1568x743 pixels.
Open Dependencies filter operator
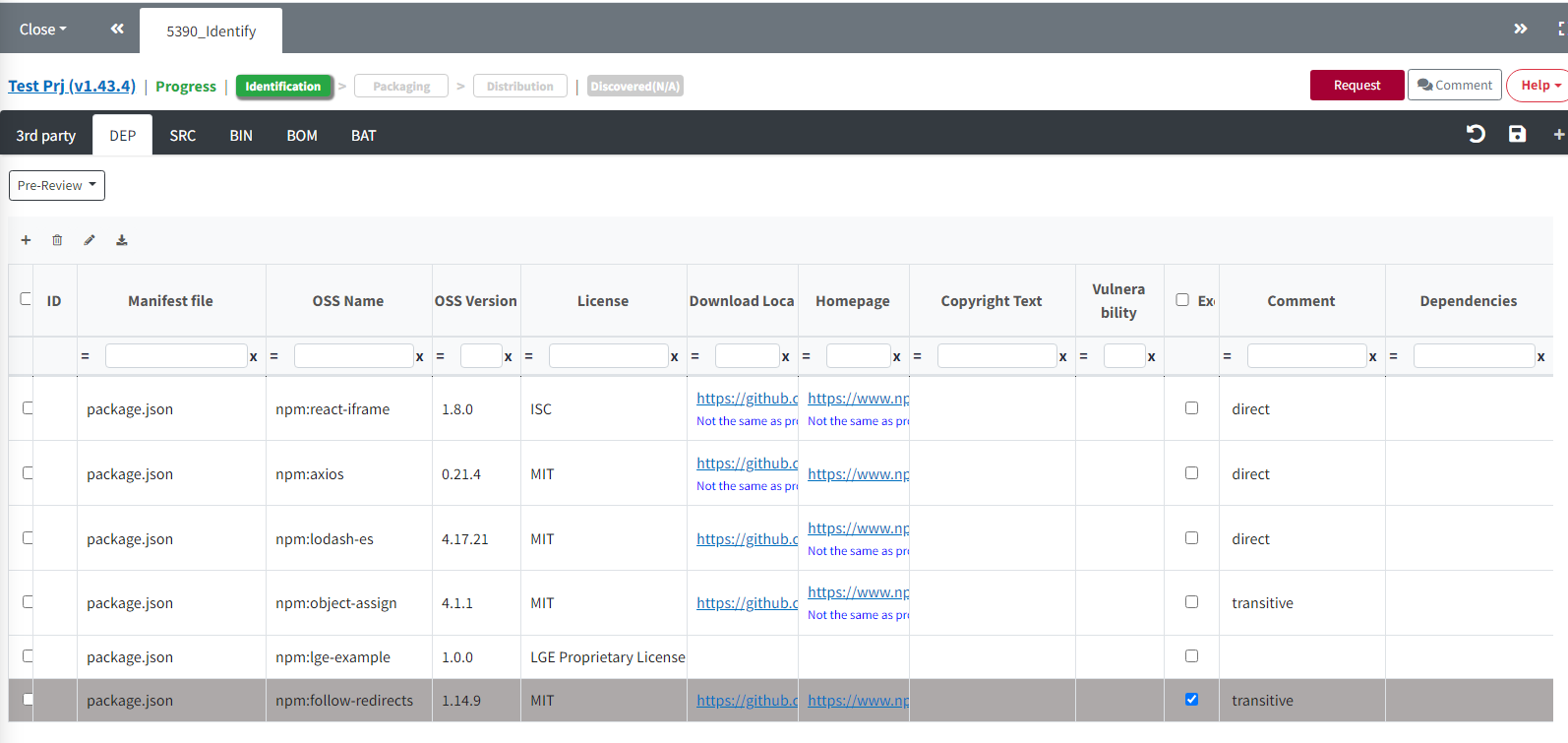[1394, 356]
